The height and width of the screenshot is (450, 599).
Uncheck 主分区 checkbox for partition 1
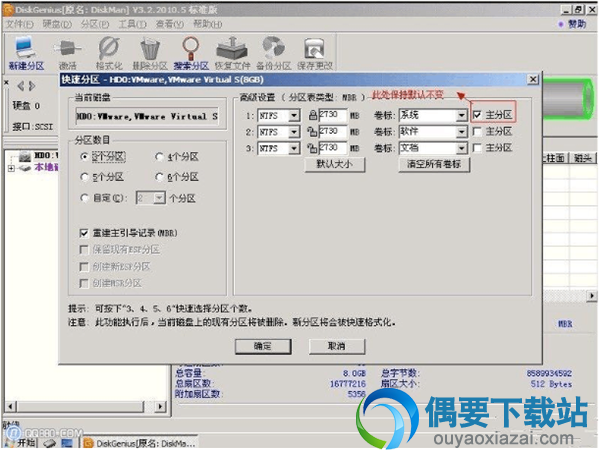pos(477,115)
